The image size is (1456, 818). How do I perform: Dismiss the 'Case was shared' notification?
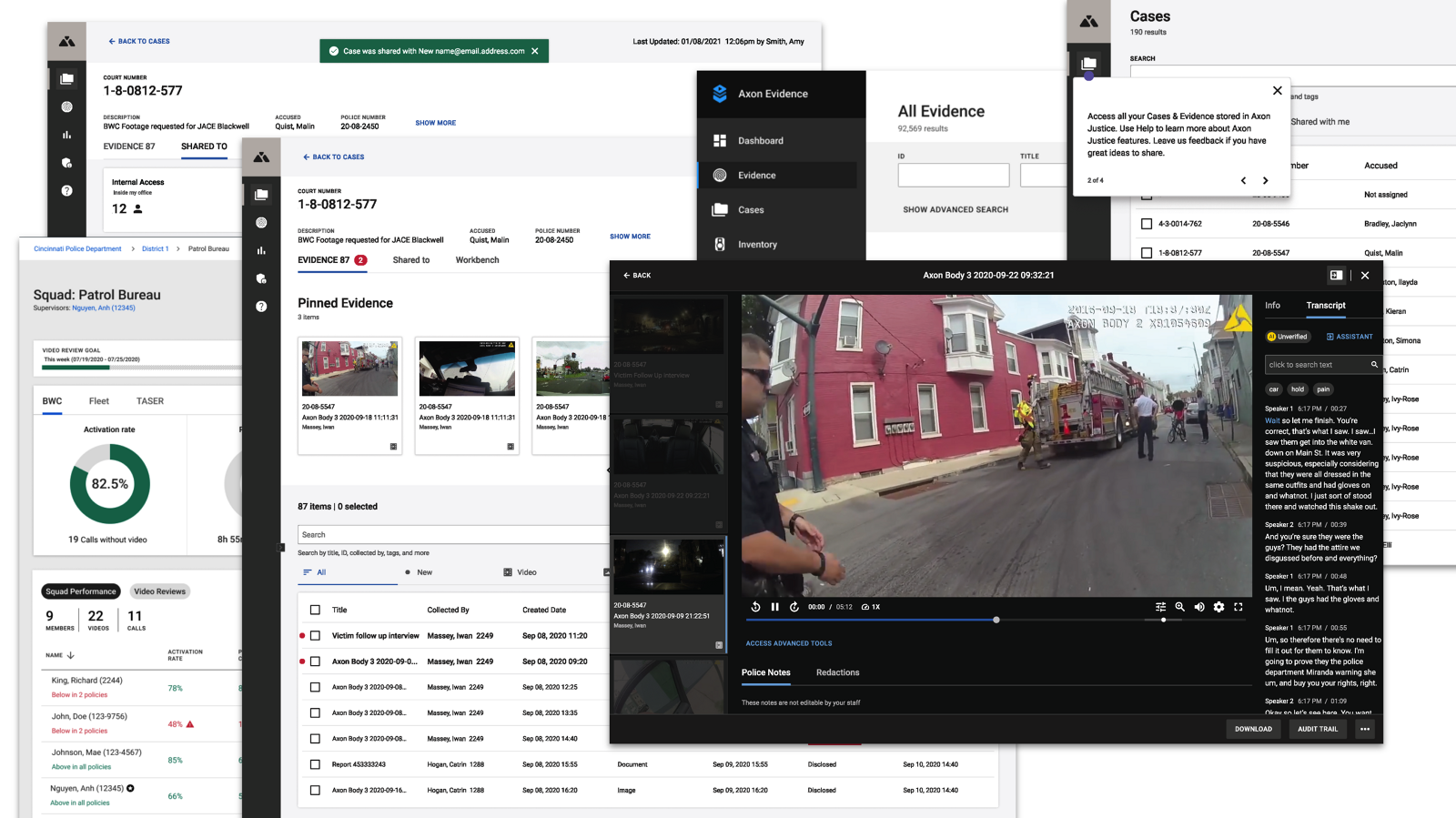click(535, 51)
